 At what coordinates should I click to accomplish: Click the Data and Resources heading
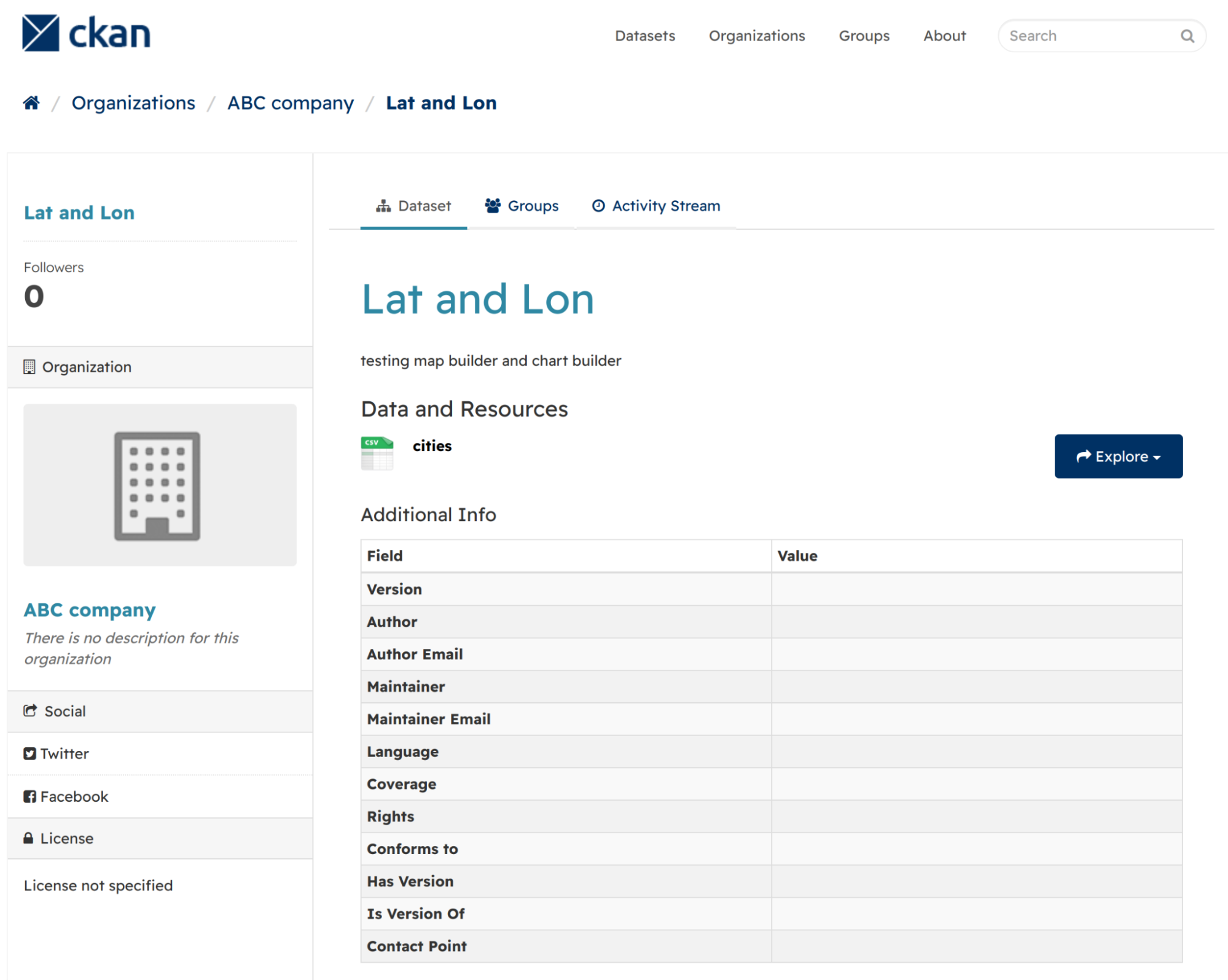coord(464,409)
